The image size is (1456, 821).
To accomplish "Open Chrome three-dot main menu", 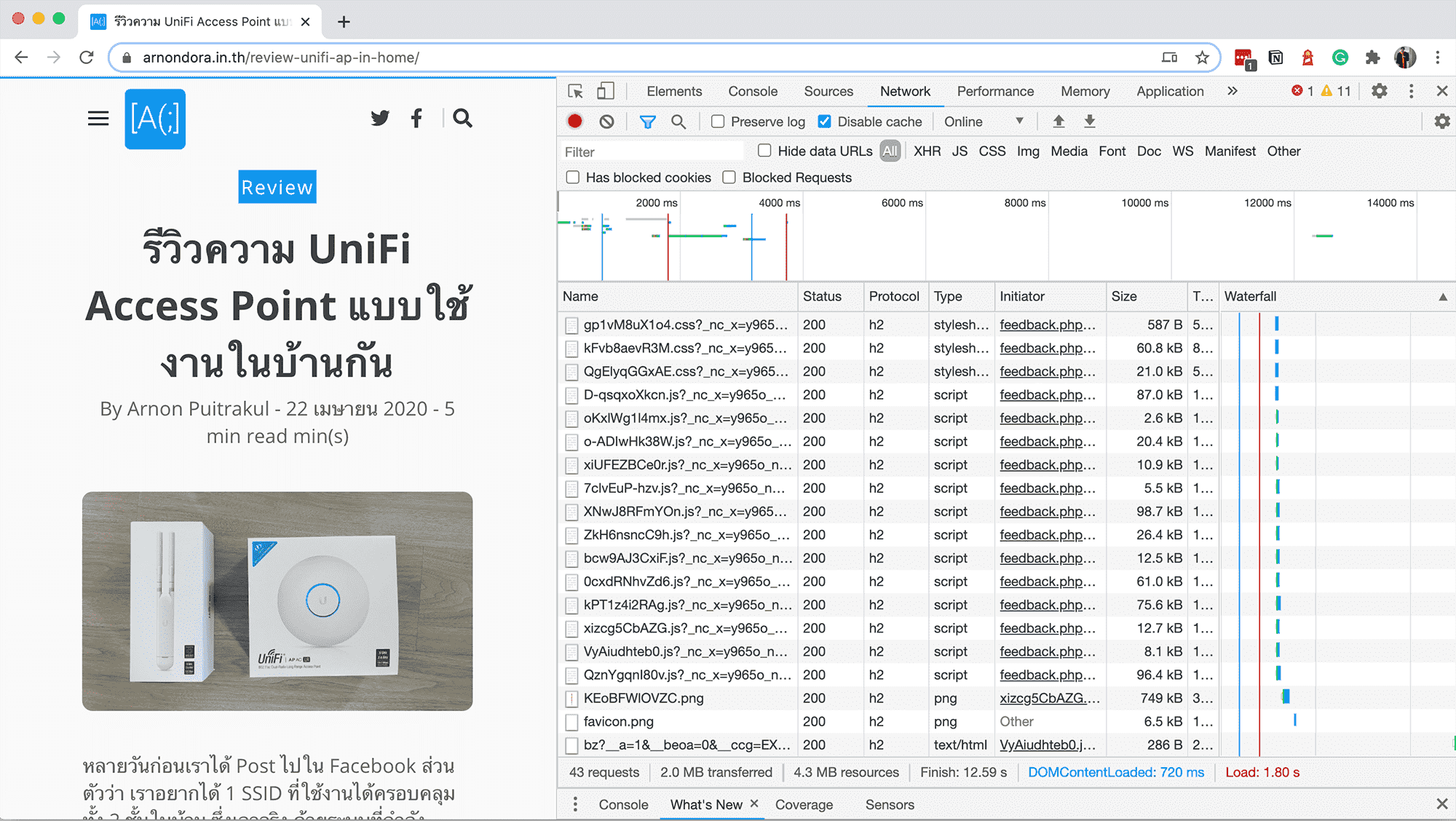I will [x=1438, y=57].
